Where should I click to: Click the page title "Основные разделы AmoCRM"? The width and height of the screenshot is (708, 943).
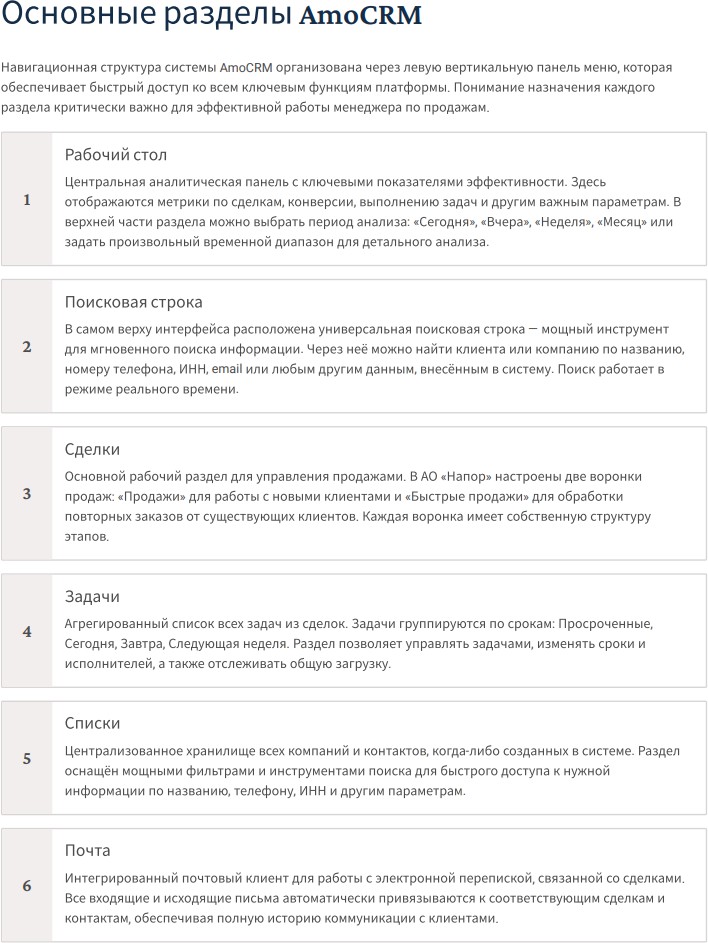(211, 16)
